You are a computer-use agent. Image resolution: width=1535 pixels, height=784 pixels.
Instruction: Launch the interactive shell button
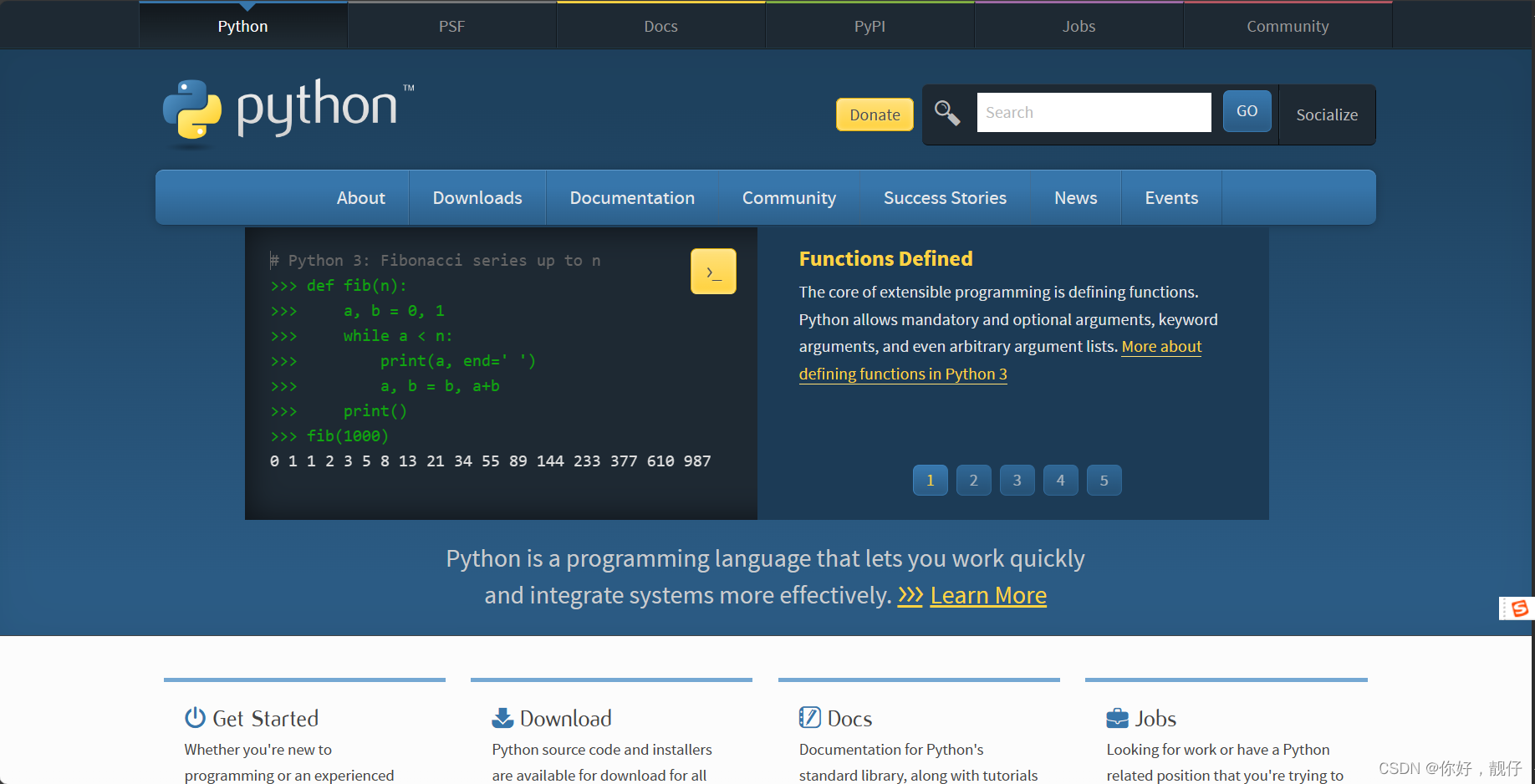(713, 271)
